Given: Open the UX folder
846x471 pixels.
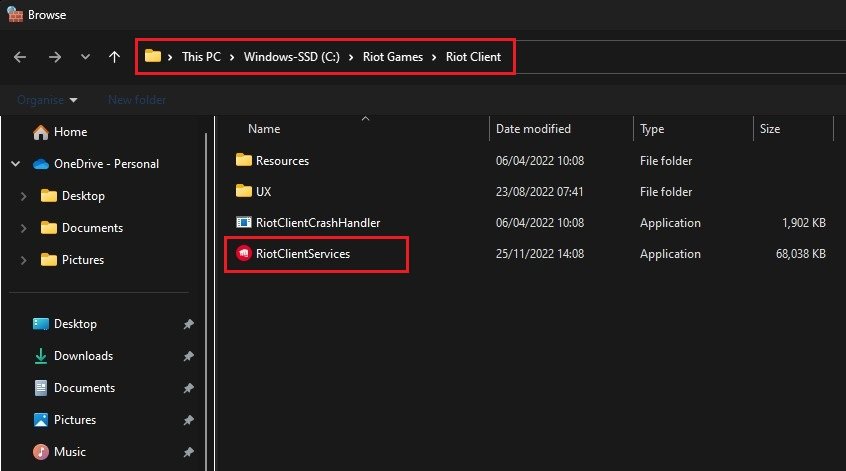Looking at the screenshot, I should click(264, 192).
